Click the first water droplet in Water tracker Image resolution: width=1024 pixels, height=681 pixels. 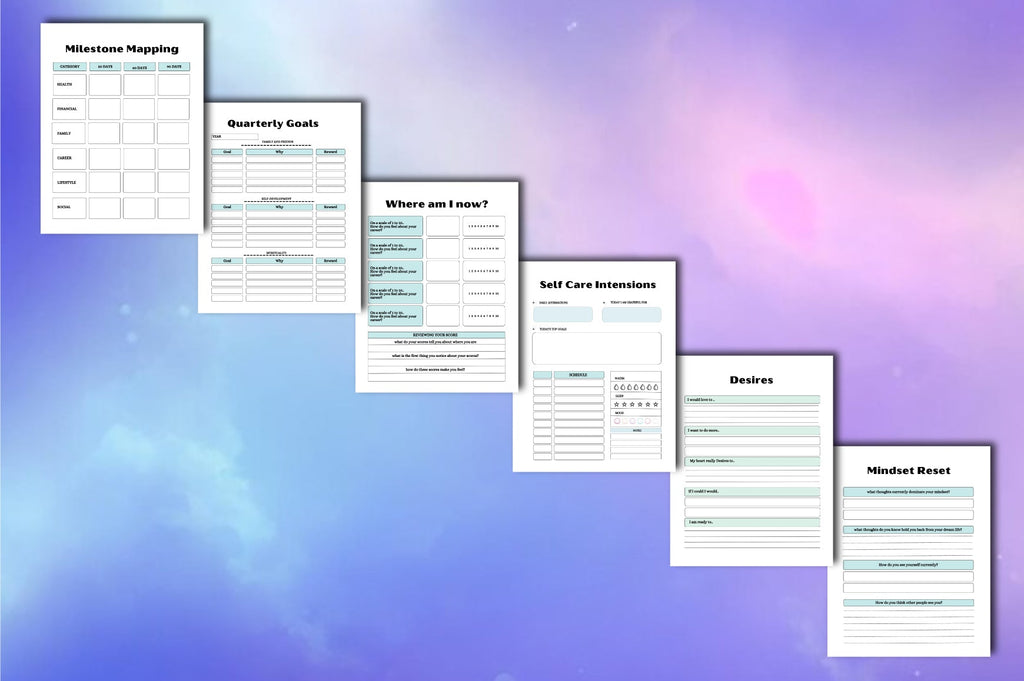[x=616, y=387]
